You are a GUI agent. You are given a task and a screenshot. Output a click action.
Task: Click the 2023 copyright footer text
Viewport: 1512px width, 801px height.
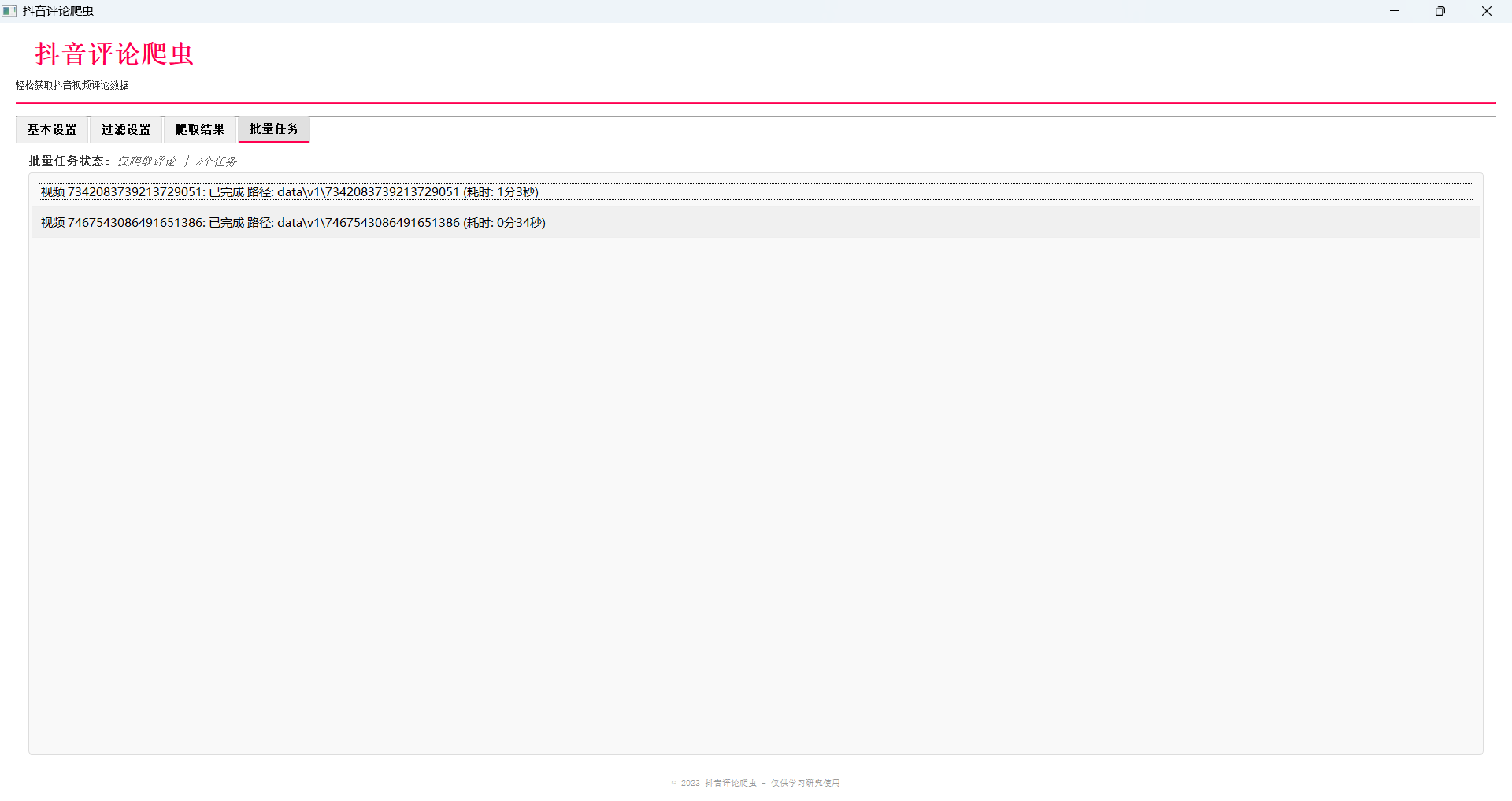tap(756, 783)
